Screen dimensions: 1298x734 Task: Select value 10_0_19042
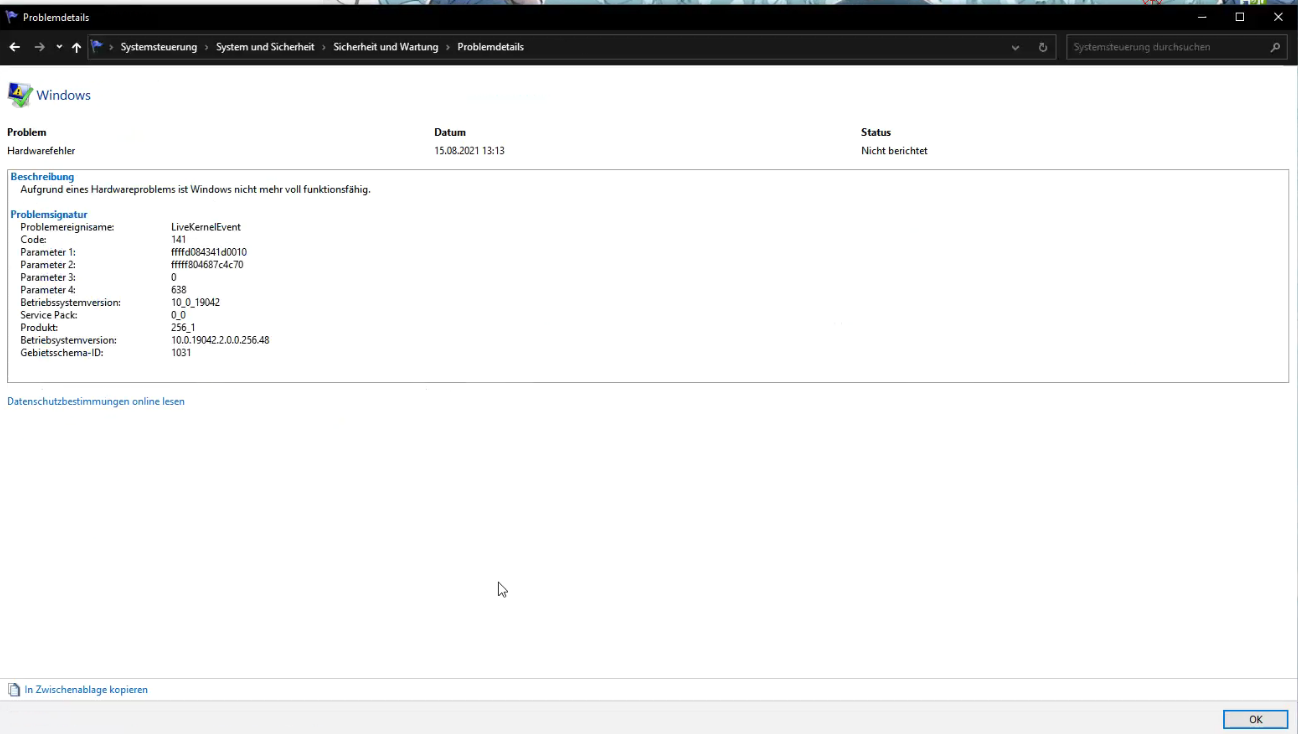(196, 302)
